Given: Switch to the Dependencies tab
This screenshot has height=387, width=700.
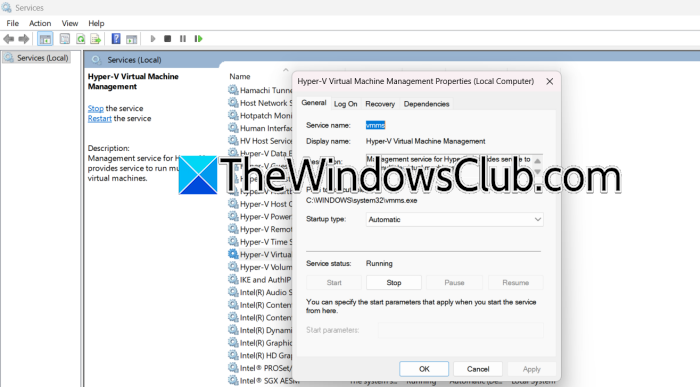Looking at the screenshot, I should [426, 104].
